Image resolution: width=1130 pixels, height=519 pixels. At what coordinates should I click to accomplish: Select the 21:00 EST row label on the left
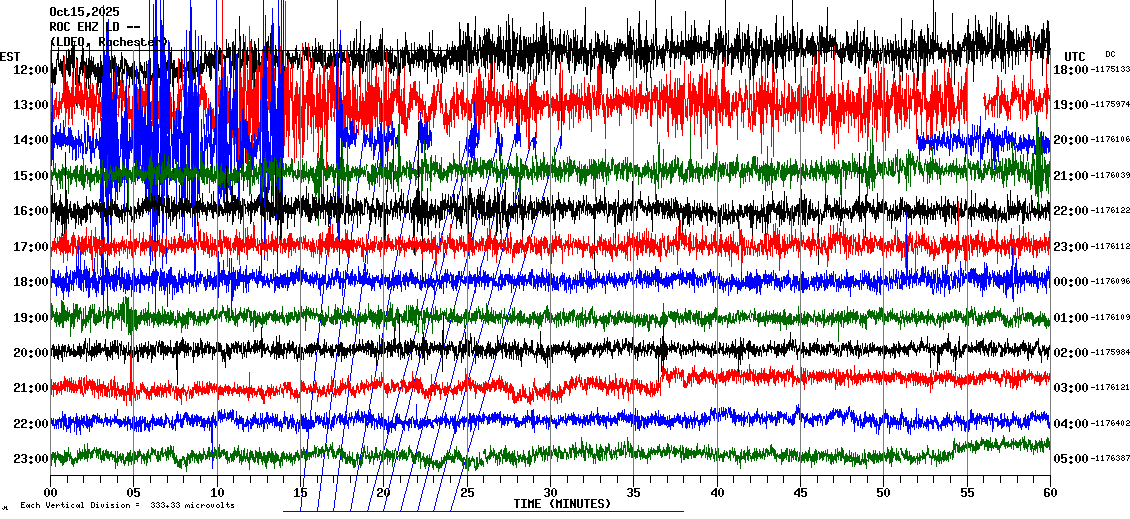[31, 388]
